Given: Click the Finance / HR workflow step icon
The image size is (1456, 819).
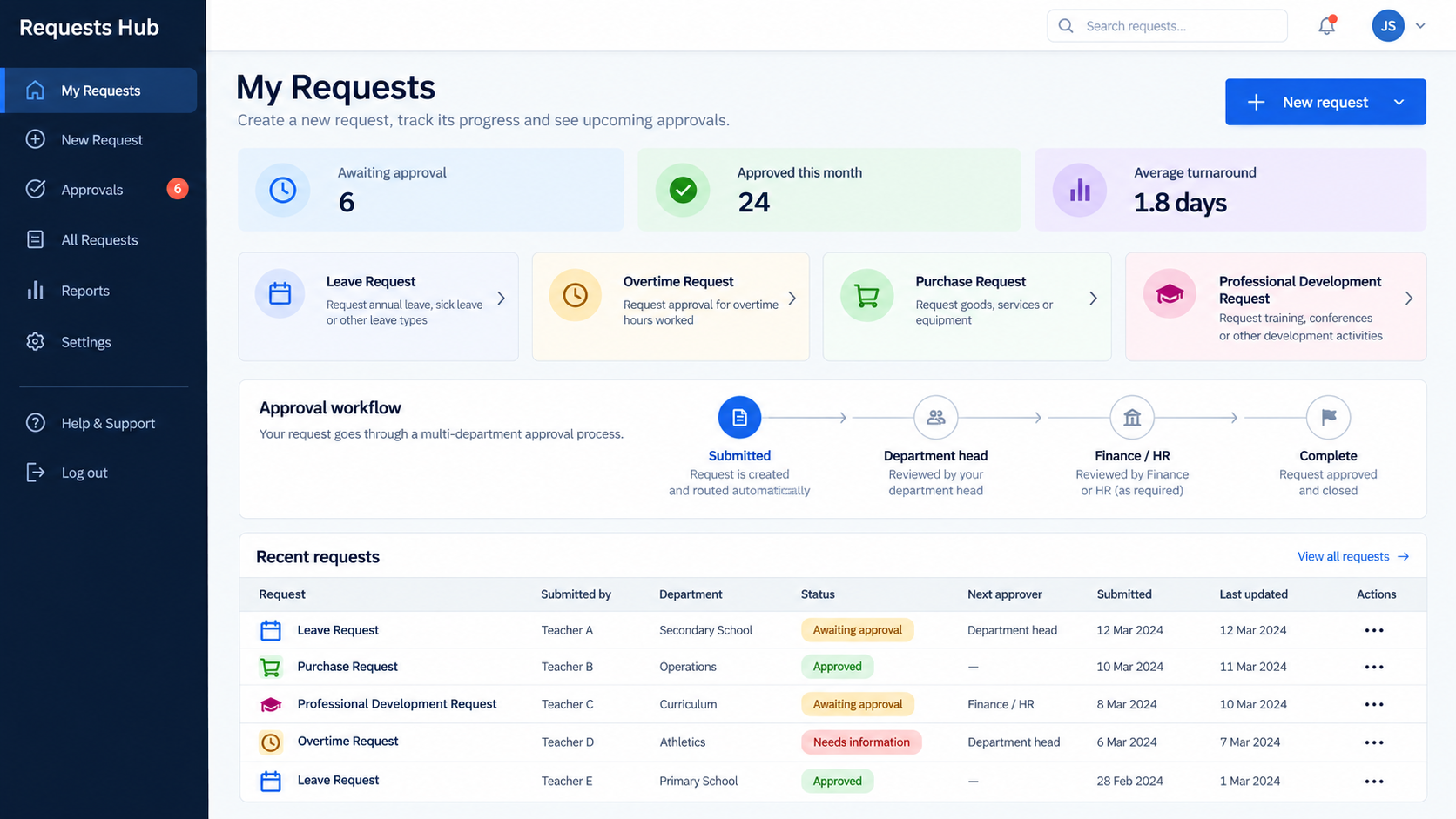Looking at the screenshot, I should [1132, 418].
